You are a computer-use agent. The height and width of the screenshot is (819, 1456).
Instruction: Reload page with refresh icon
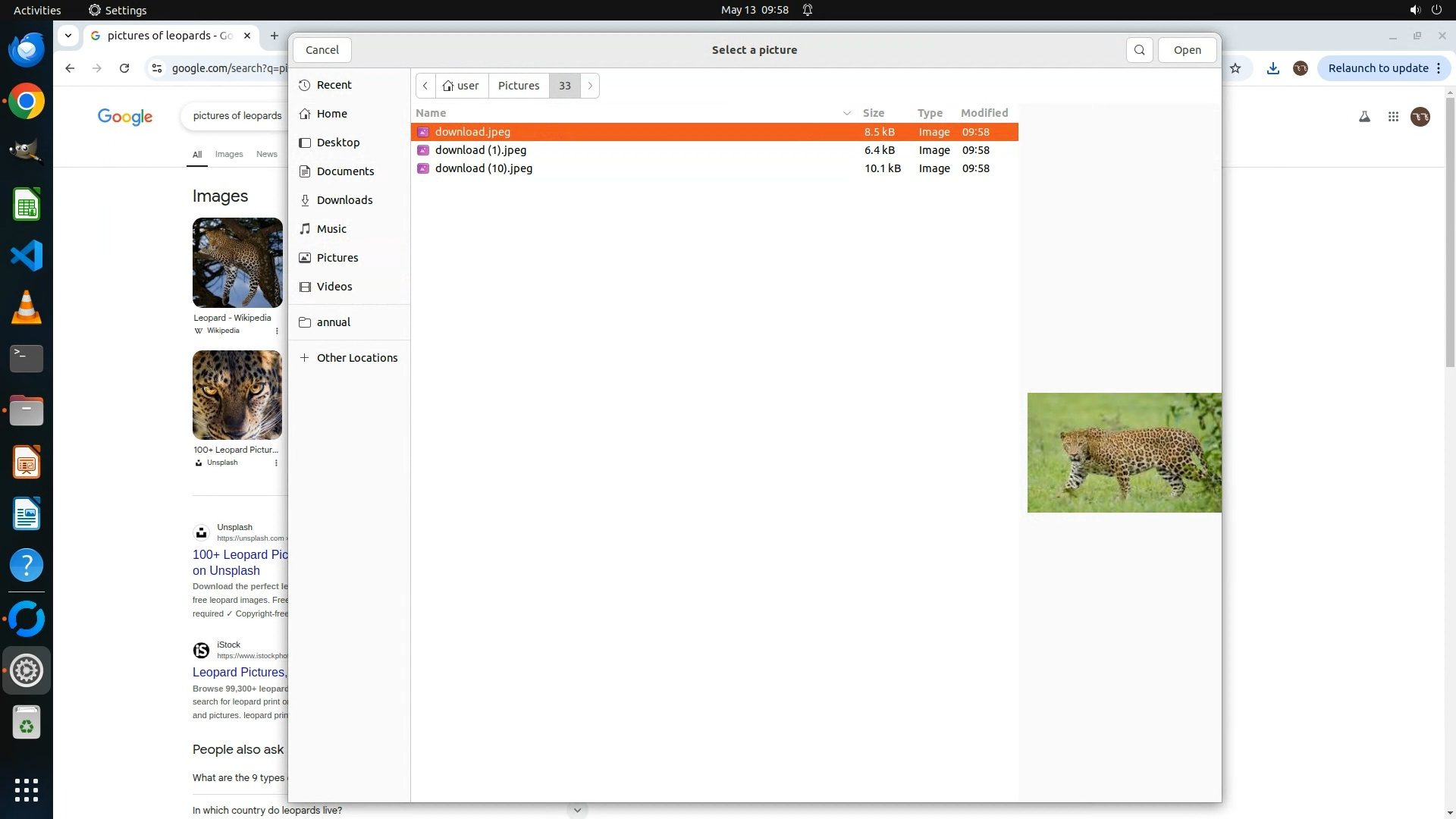tap(124, 68)
